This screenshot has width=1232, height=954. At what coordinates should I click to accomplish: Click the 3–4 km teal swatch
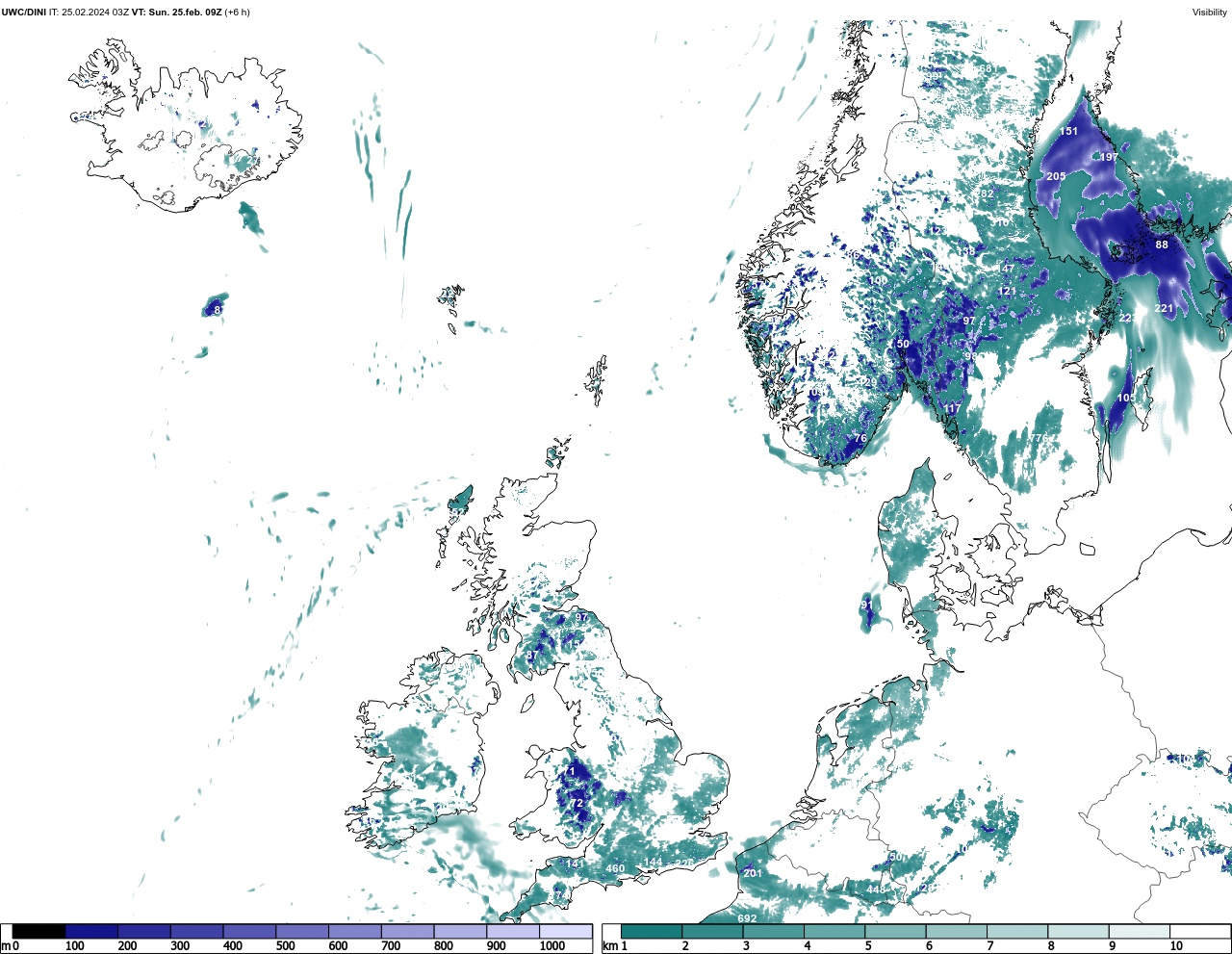tap(774, 932)
